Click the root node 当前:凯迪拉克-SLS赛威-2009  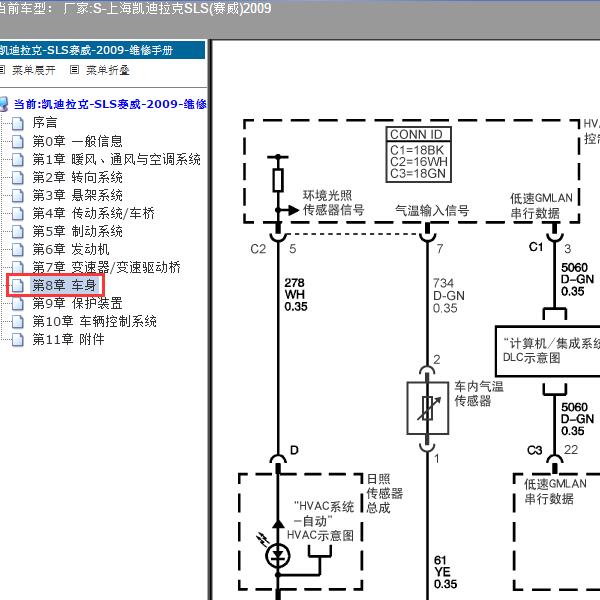[x=110, y=104]
